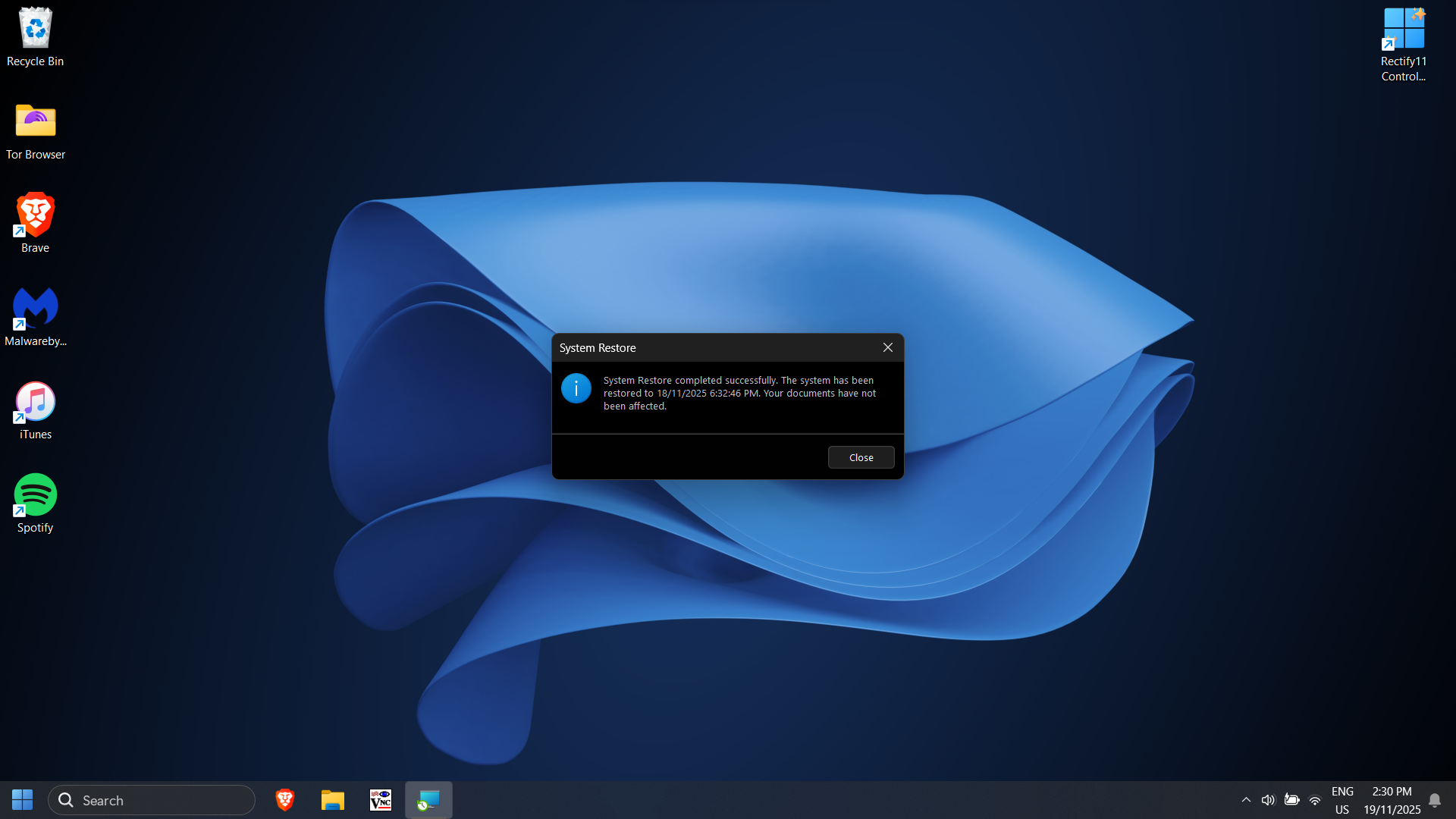This screenshot has width=1456, height=819.
Task: Click the Brave icon in the taskbar
Action: 285,800
